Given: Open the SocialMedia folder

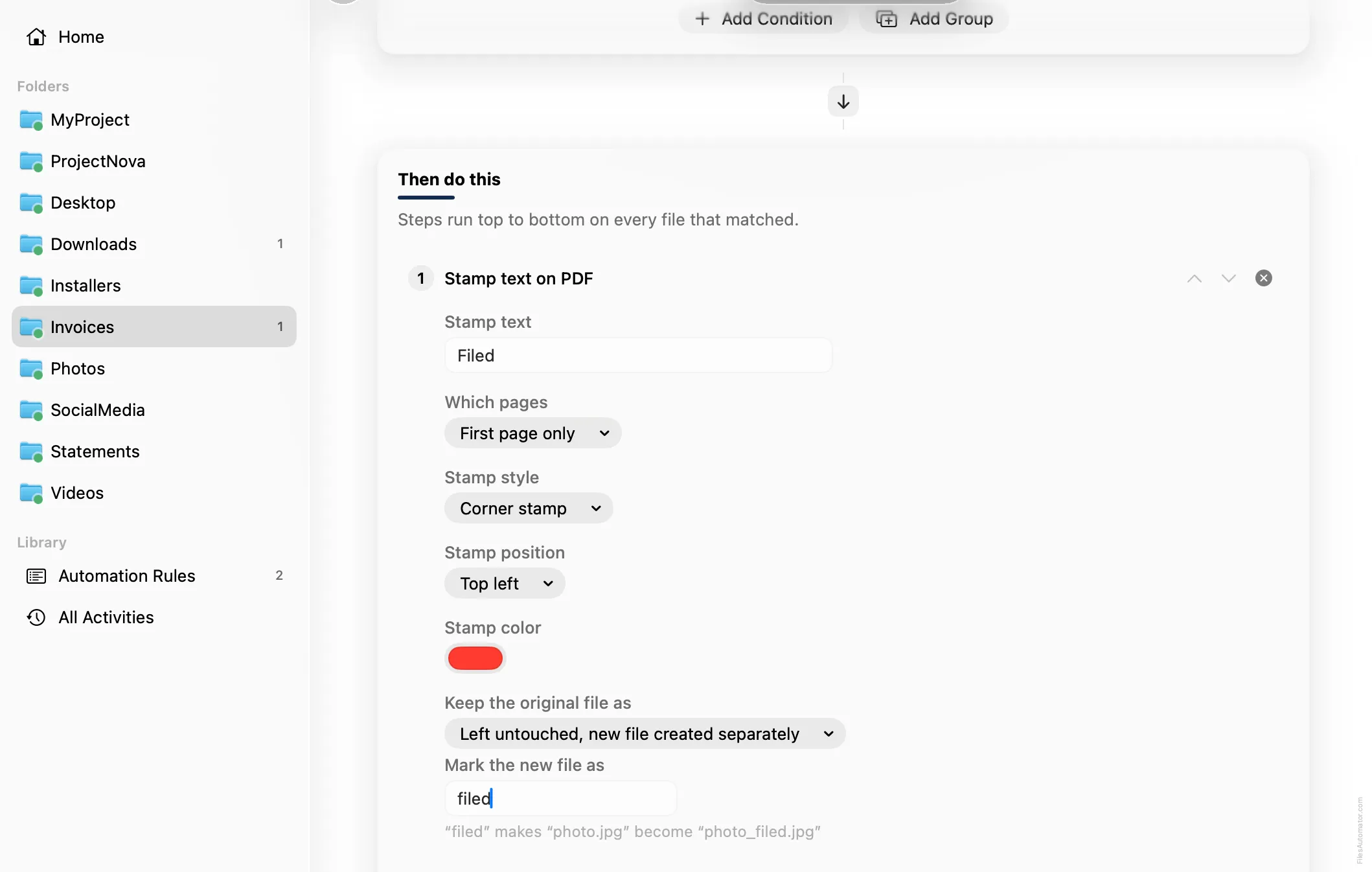Looking at the screenshot, I should point(154,410).
